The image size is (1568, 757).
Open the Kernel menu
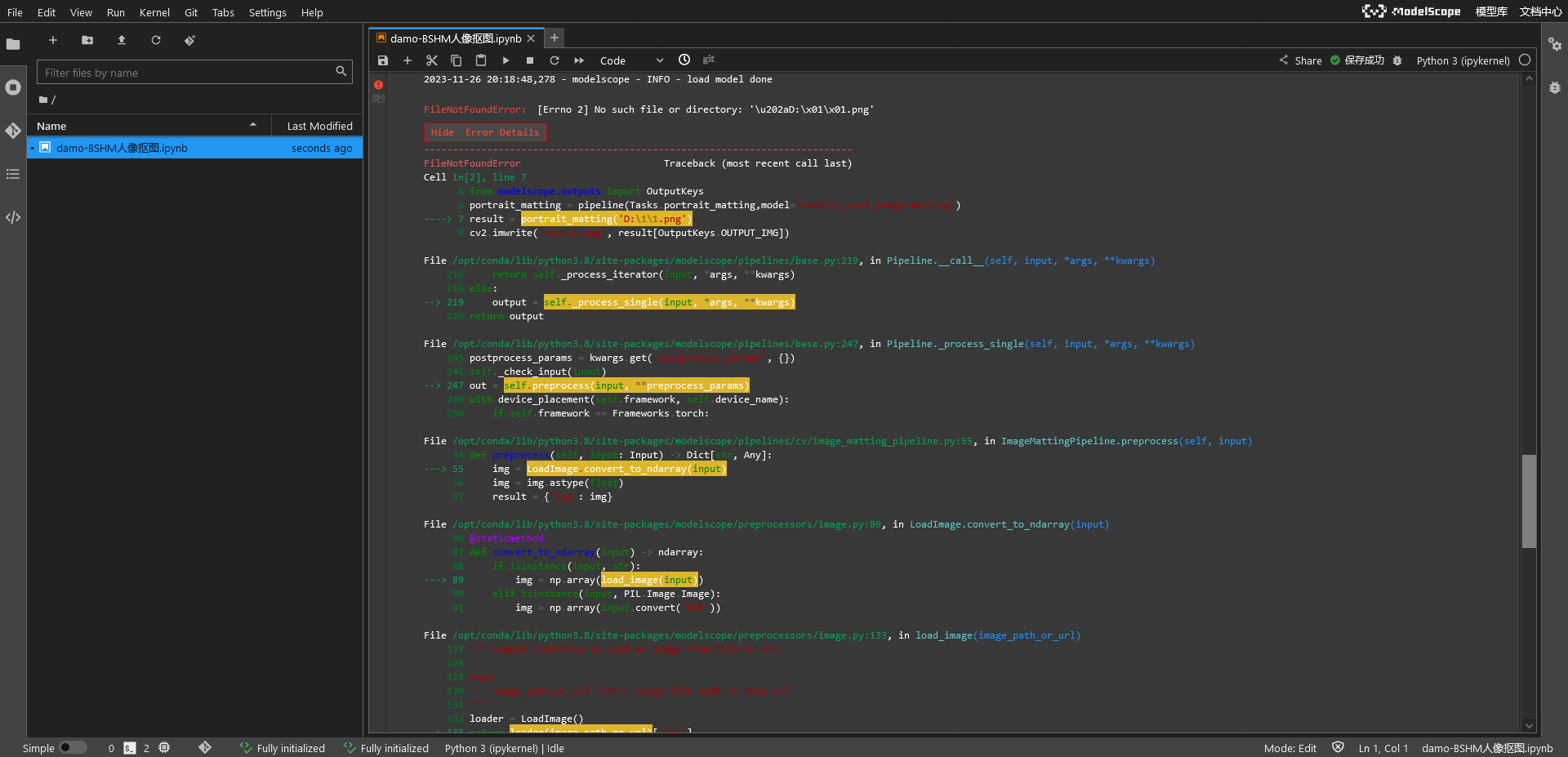tap(154, 12)
